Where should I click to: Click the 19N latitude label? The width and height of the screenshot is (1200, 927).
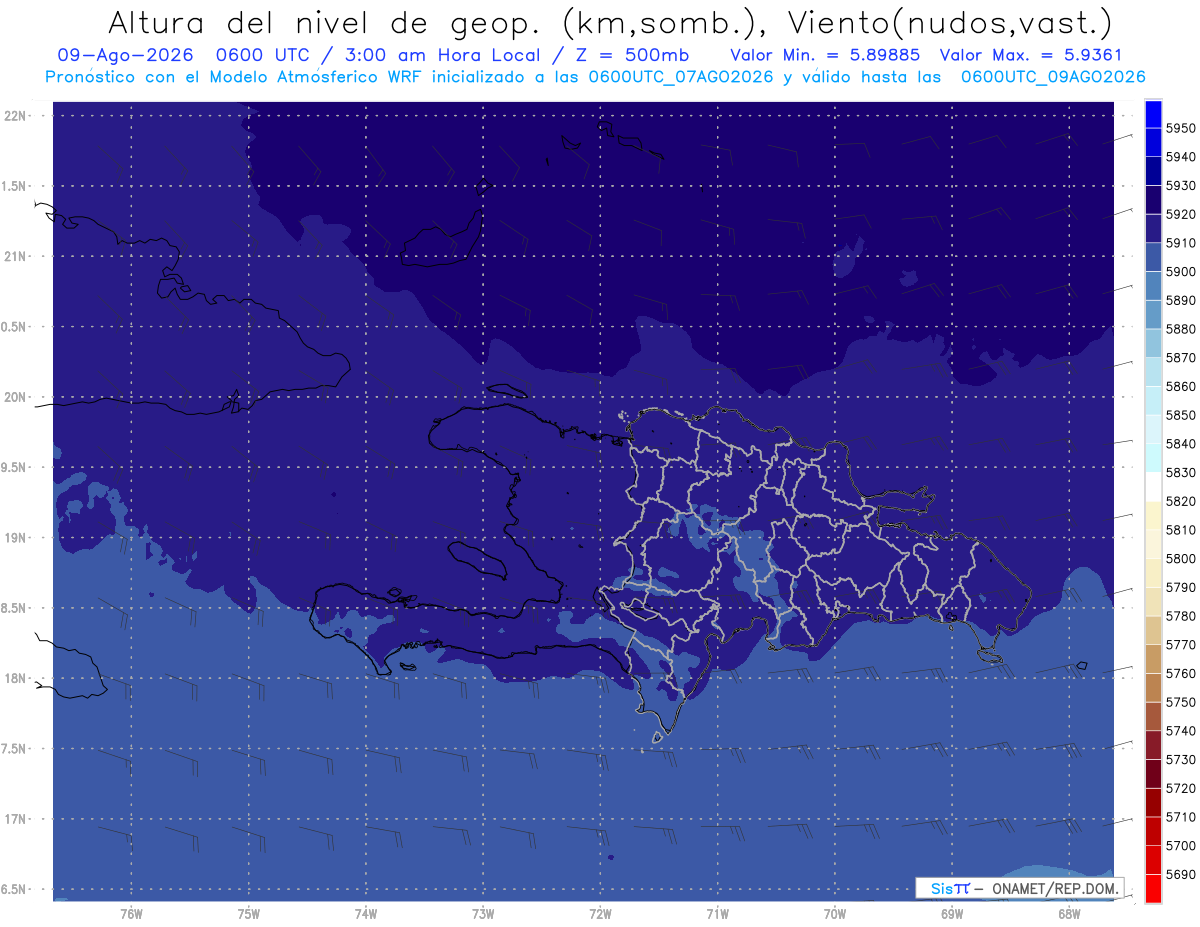coord(16,538)
